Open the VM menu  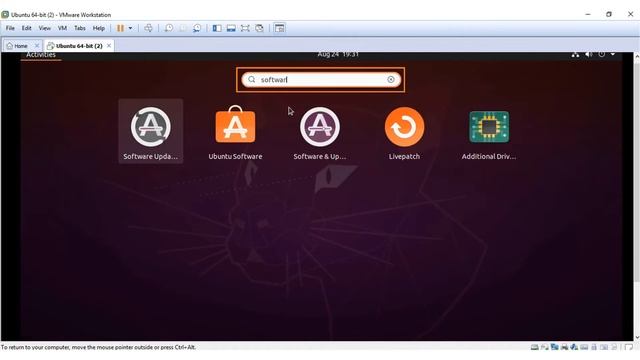[x=62, y=28]
